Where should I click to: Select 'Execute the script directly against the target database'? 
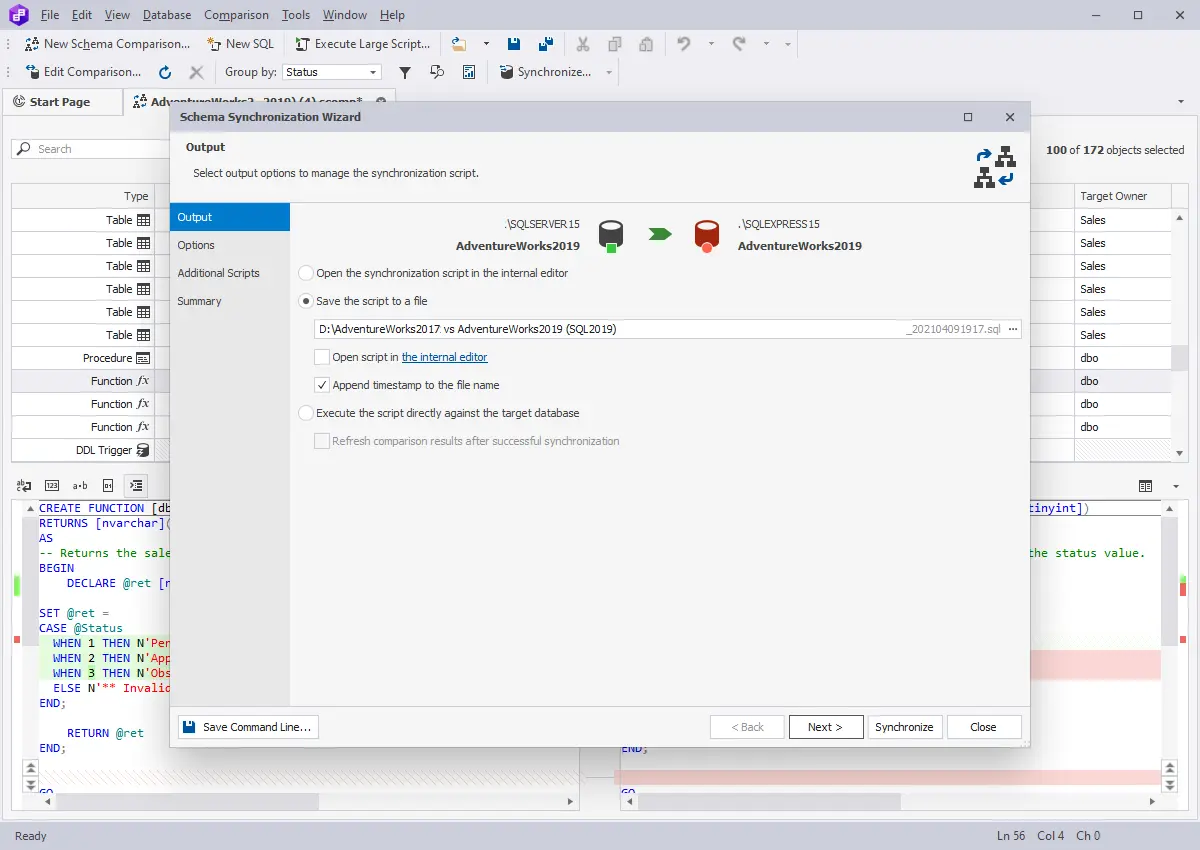coord(306,413)
